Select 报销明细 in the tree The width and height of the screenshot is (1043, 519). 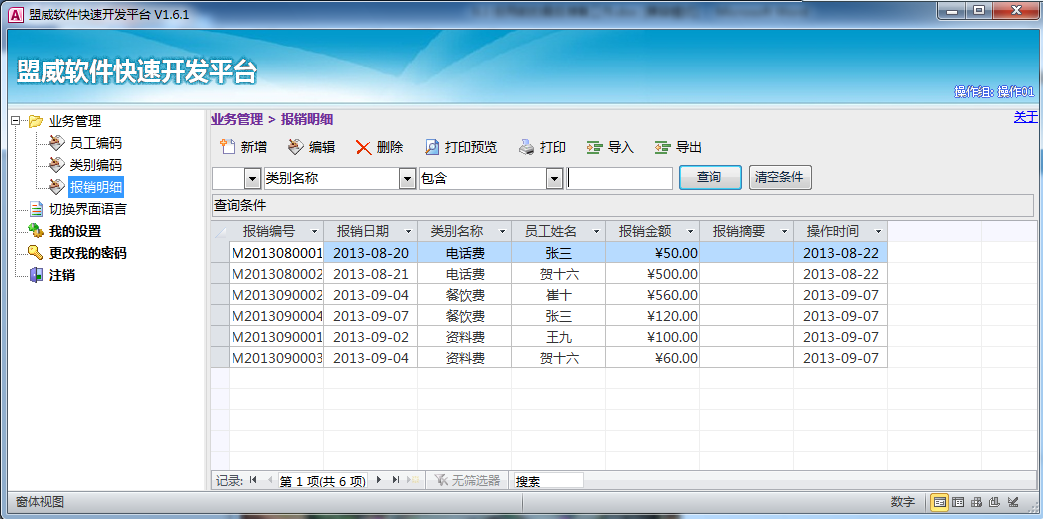pyautogui.click(x=96, y=186)
